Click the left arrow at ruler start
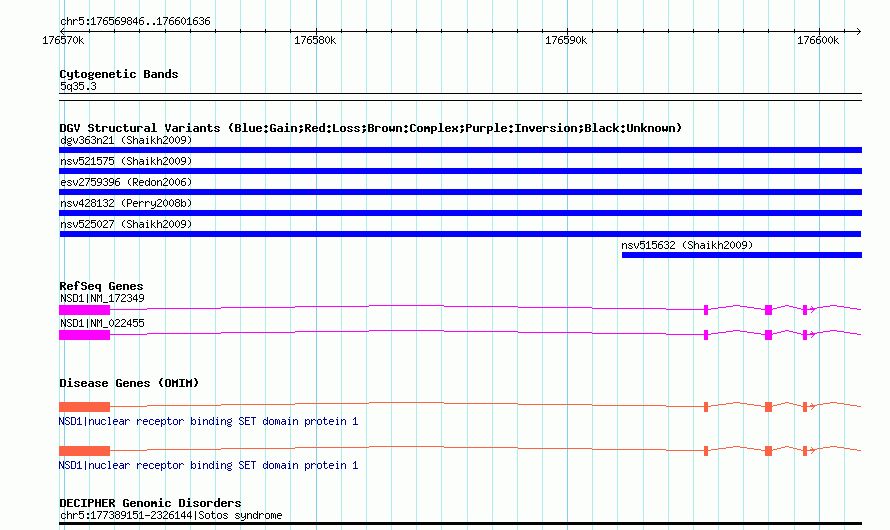 (x=62, y=31)
